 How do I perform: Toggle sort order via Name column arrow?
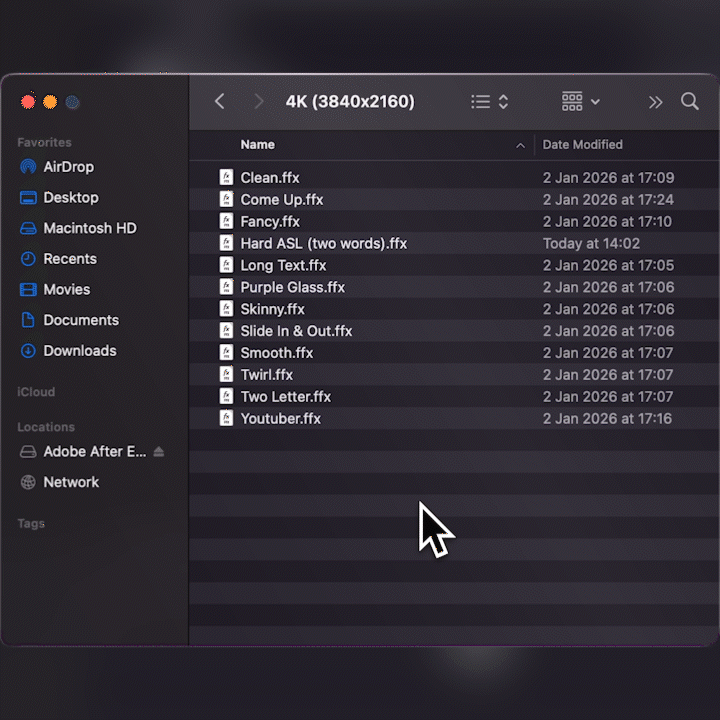(520, 146)
